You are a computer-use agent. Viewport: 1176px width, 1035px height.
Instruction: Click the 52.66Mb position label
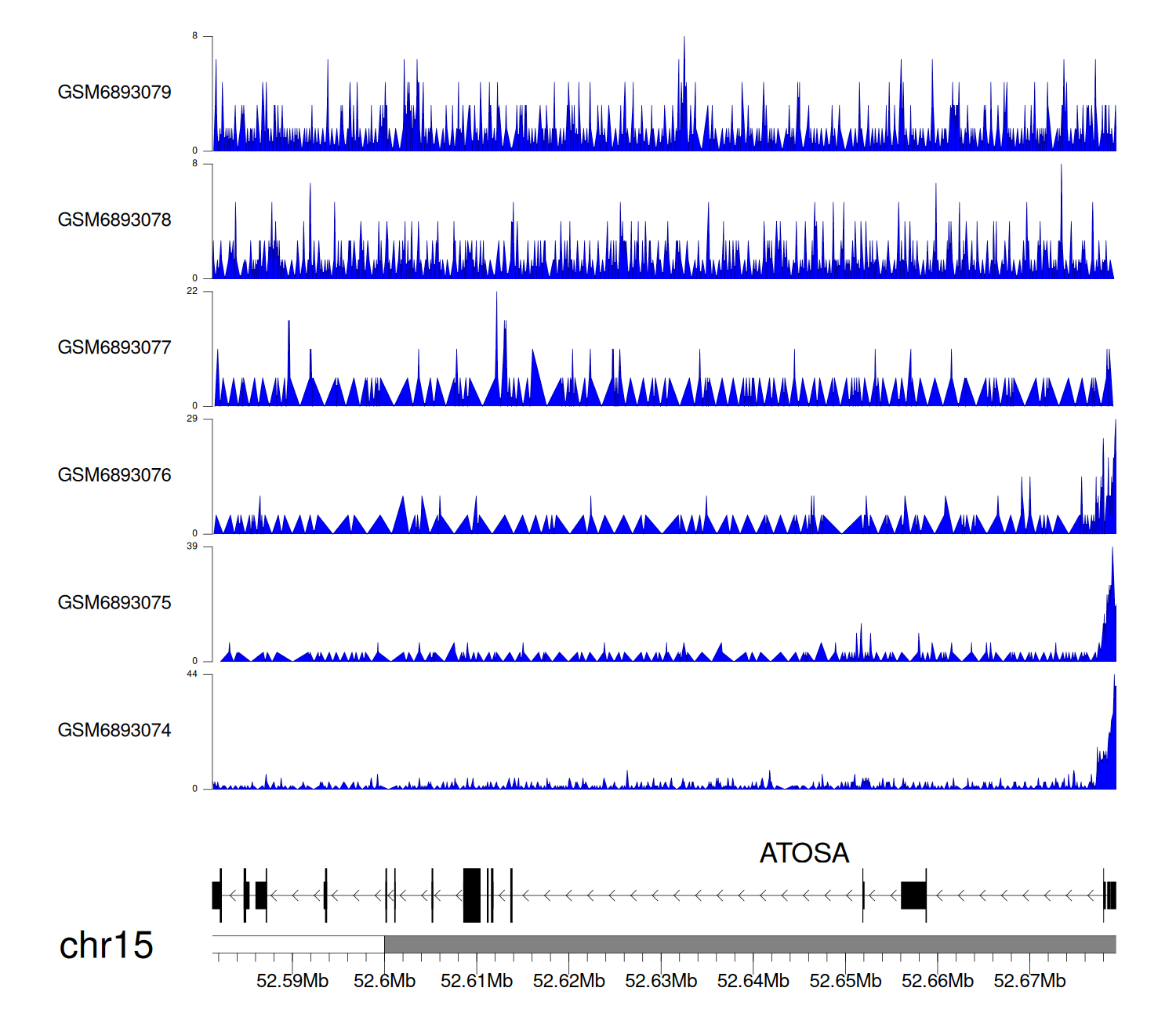(937, 981)
